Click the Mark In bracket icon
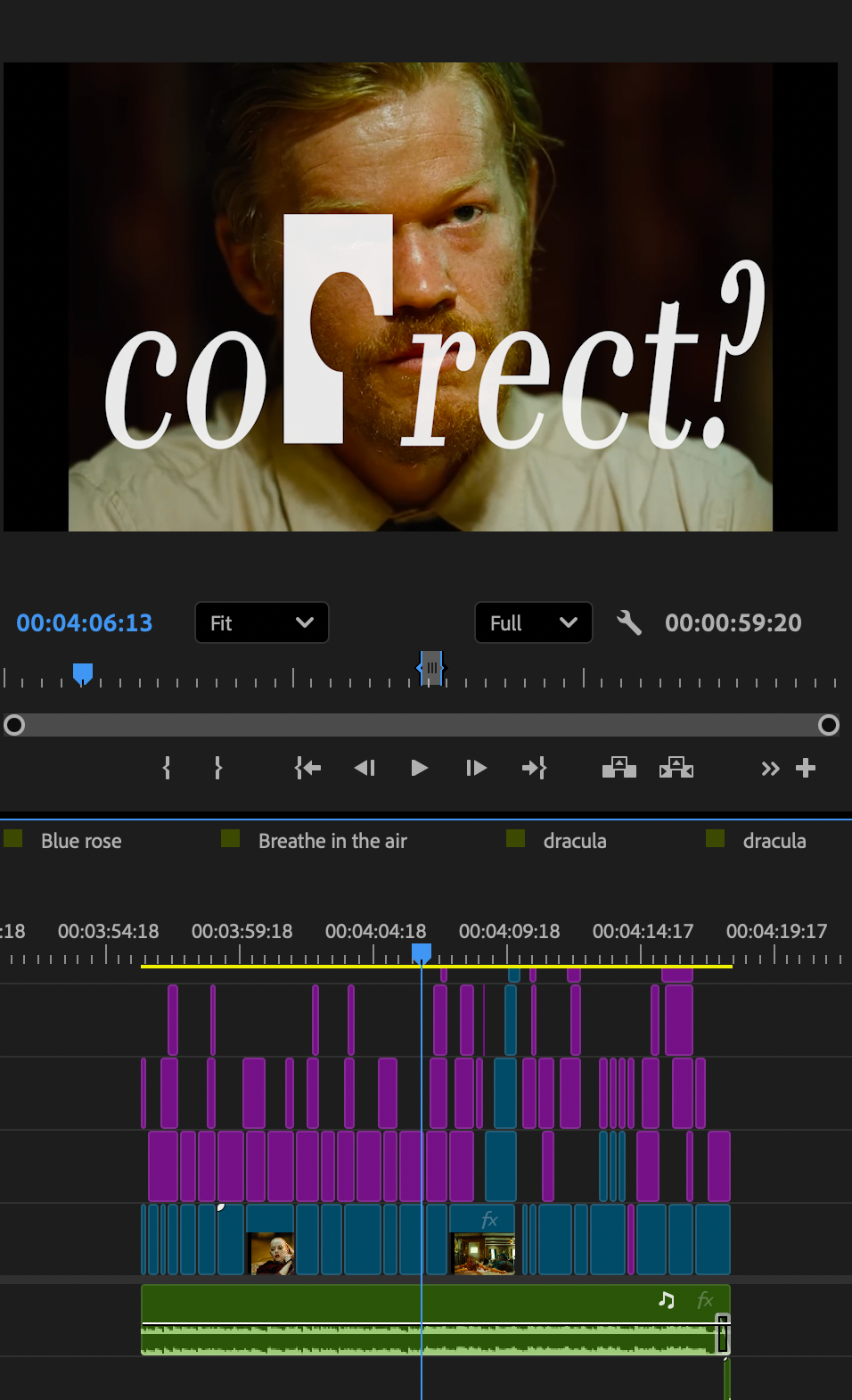This screenshot has height=1400, width=852. tap(167, 768)
